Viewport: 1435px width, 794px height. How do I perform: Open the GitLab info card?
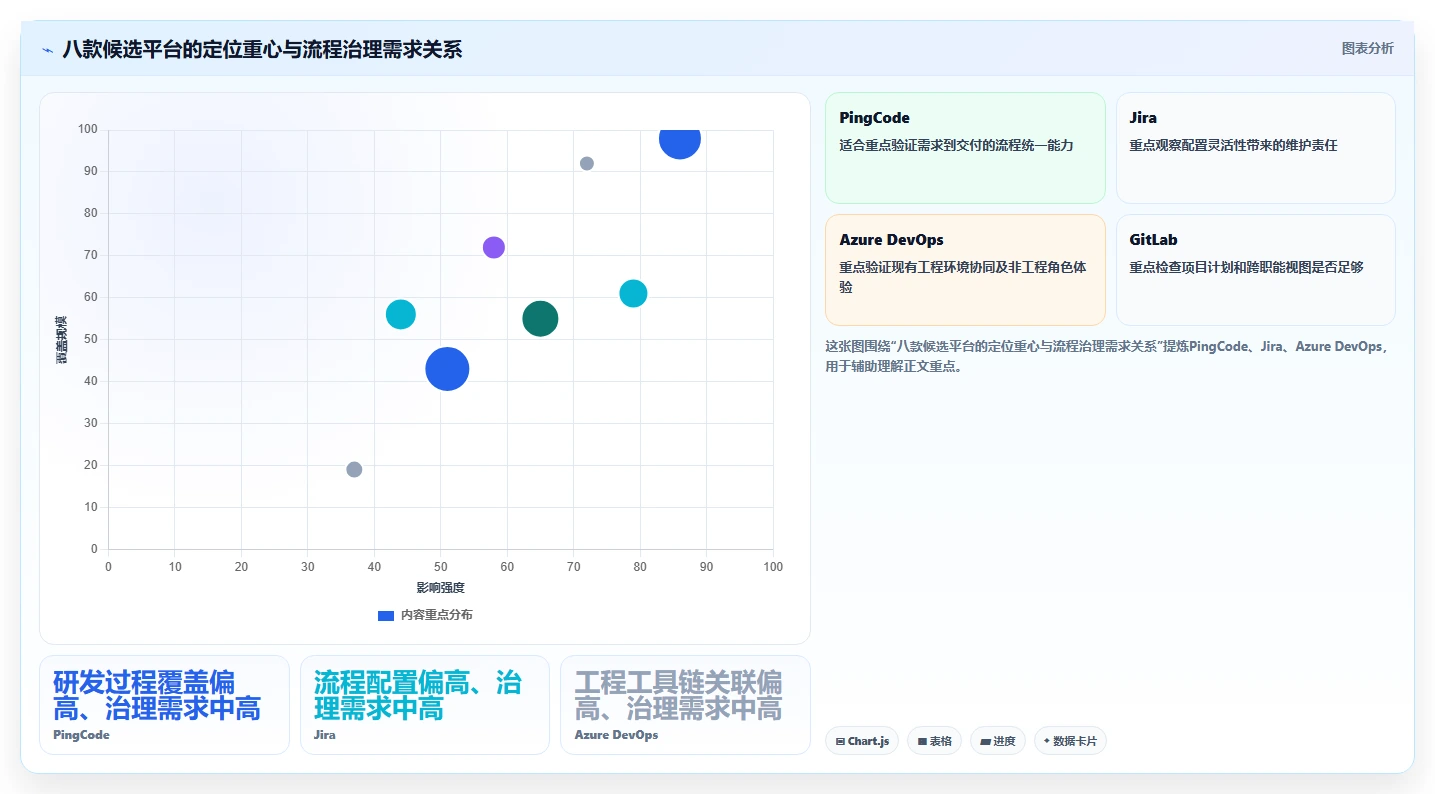1255,270
